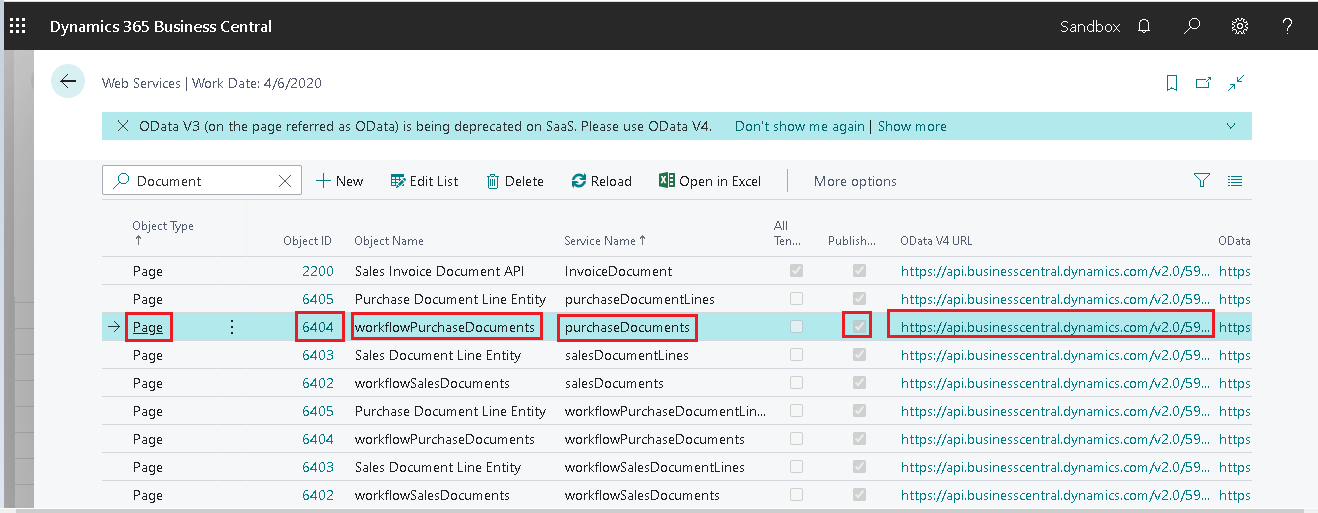Click the search box containing Document

[200, 181]
